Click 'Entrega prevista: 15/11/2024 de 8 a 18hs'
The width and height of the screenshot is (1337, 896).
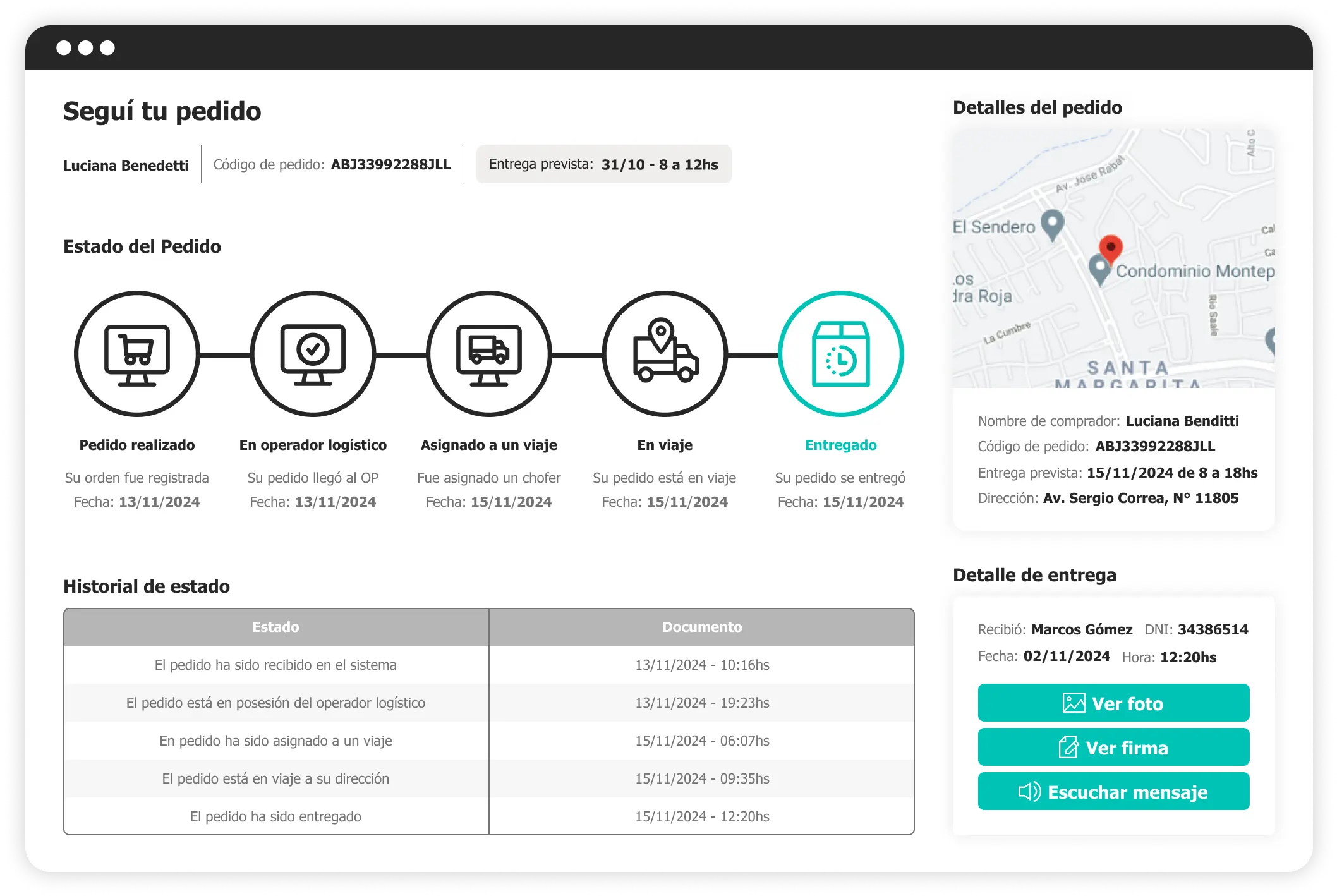click(1118, 473)
